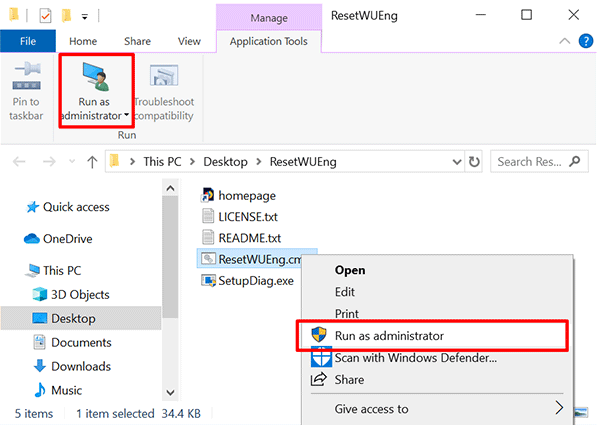
Task: Select This PC in navigation pane
Action: pyautogui.click(x=53, y=270)
